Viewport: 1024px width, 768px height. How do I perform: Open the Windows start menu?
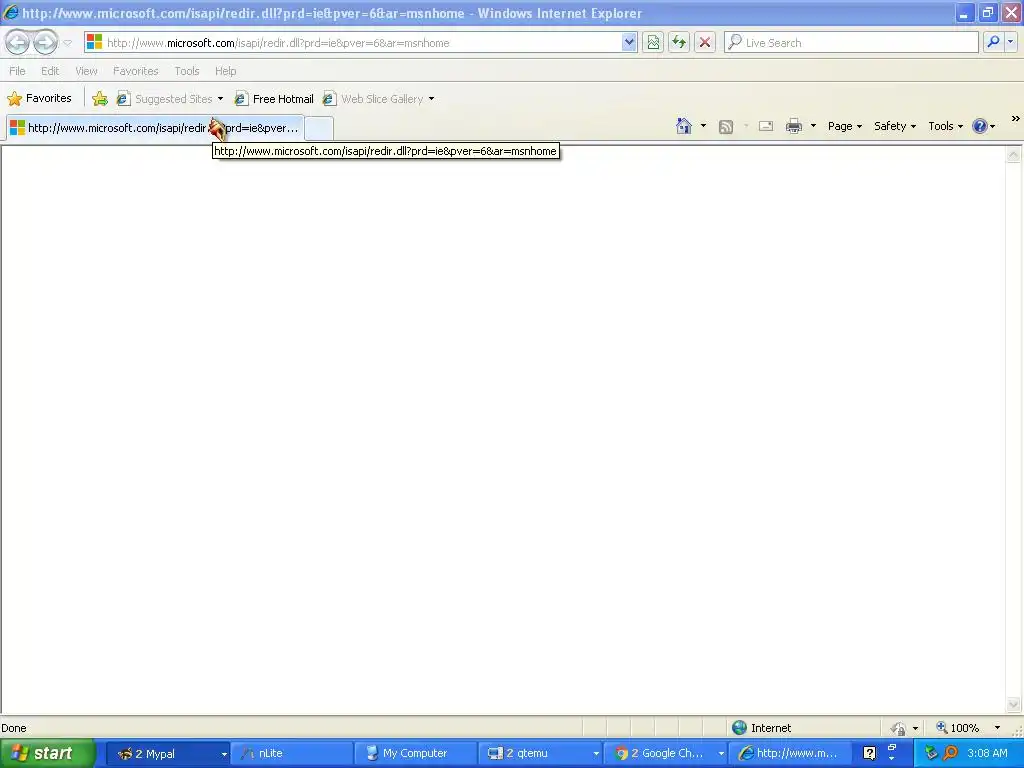click(48, 753)
